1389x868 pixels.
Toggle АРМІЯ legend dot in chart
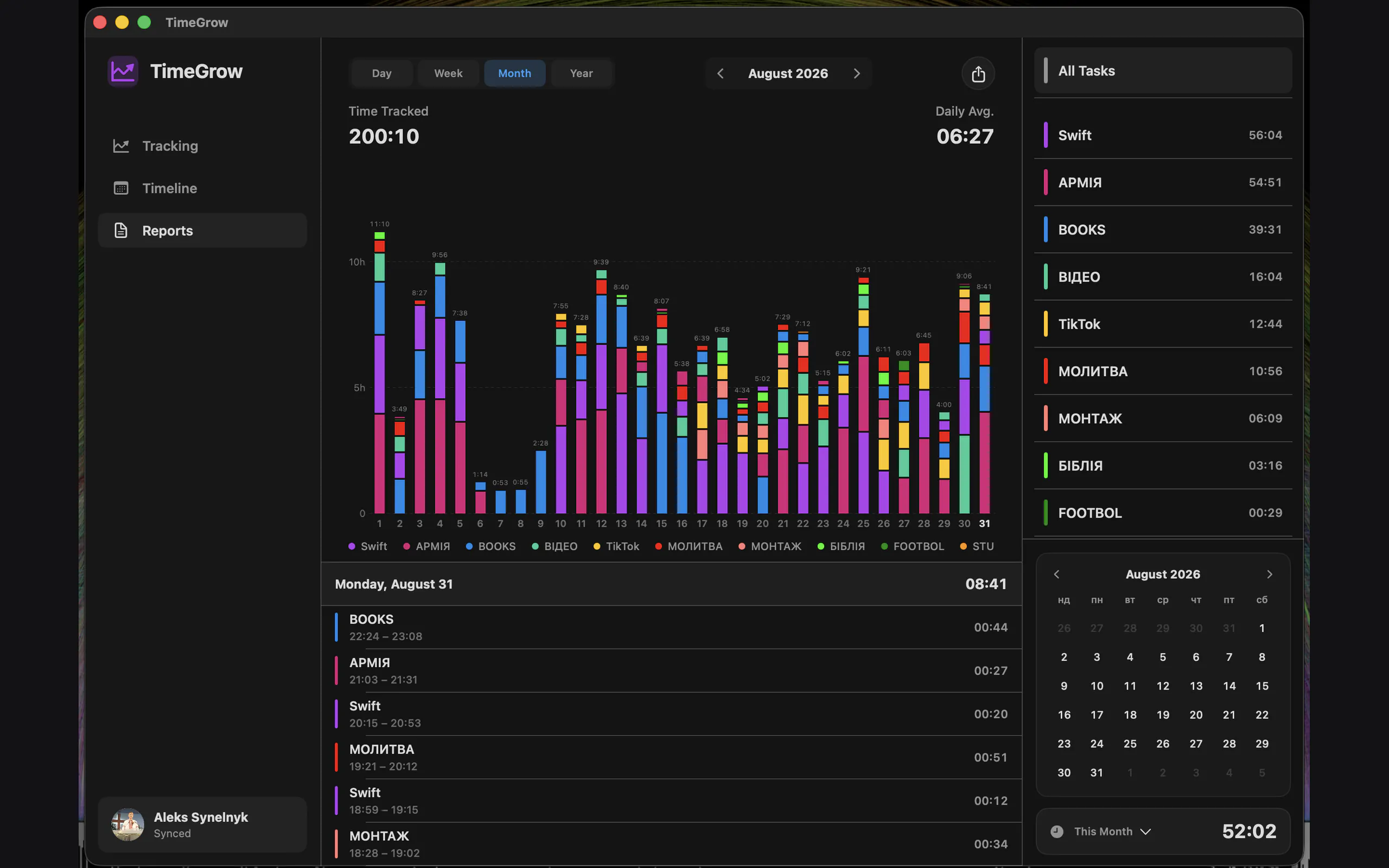tap(406, 546)
